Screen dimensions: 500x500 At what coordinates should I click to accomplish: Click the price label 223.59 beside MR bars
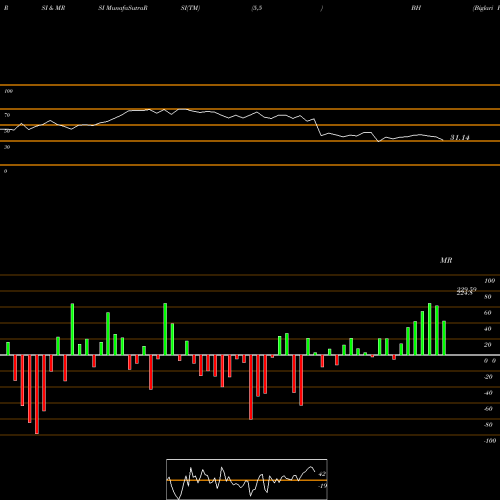(467, 289)
